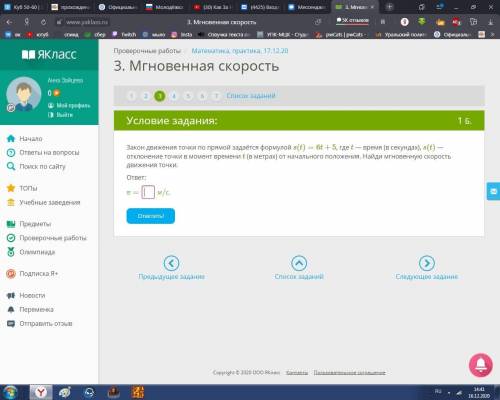Click the browser back arrow
Screen dimensions: 500x400
point(9,22)
